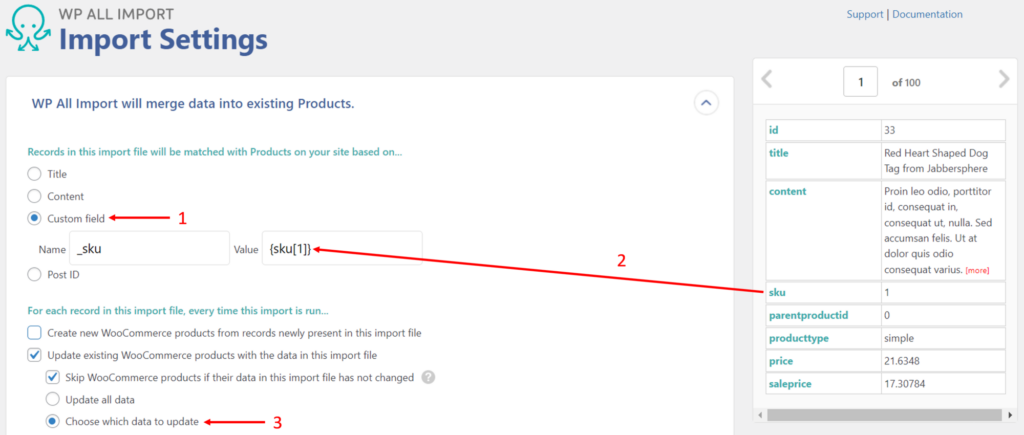Click the 'sku' field name
Screen dimensions: 1024x435
tap(776, 292)
